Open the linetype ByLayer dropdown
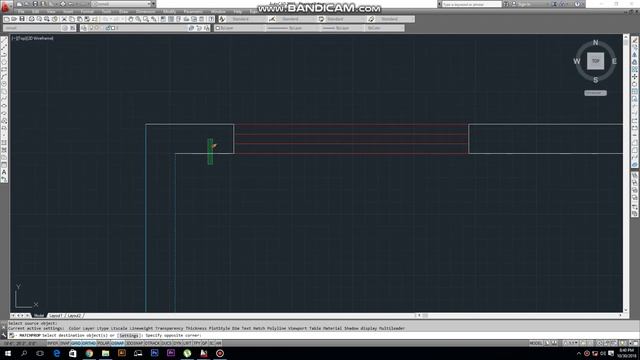The image size is (640, 360). 292,28
